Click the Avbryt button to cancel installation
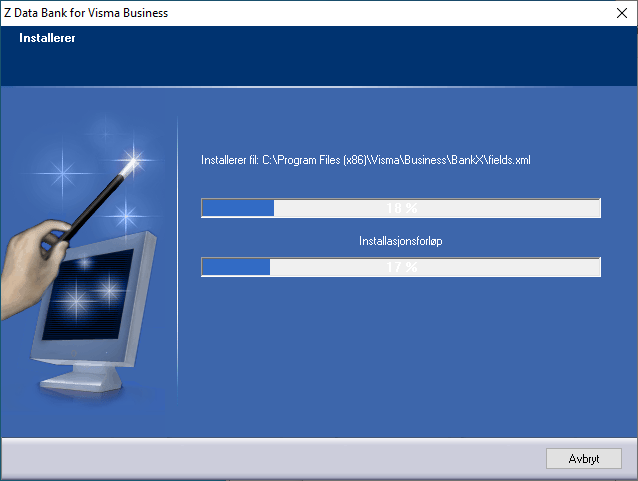The width and height of the screenshot is (638, 481). 584,458
